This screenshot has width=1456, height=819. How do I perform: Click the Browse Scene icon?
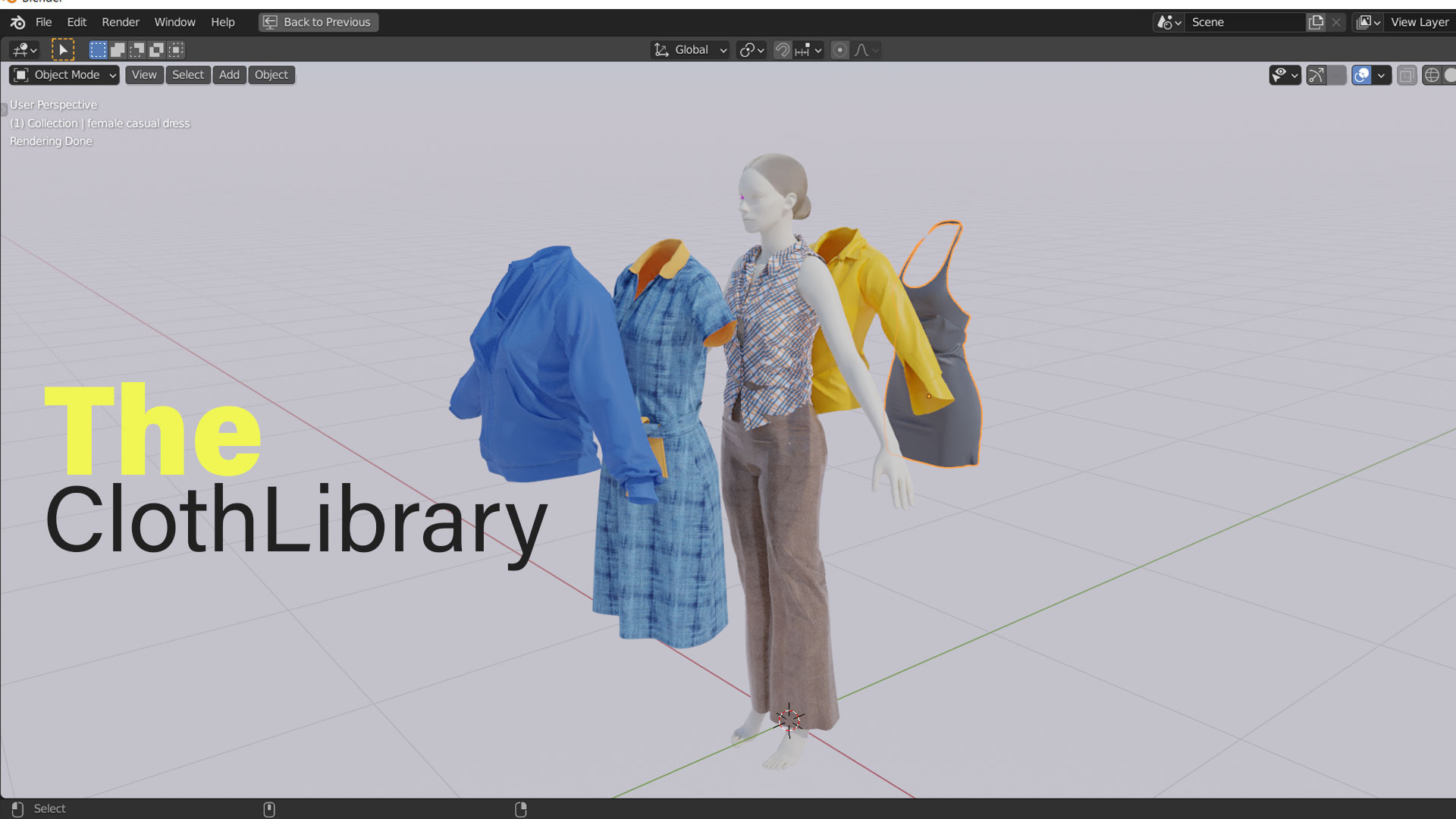1166,22
